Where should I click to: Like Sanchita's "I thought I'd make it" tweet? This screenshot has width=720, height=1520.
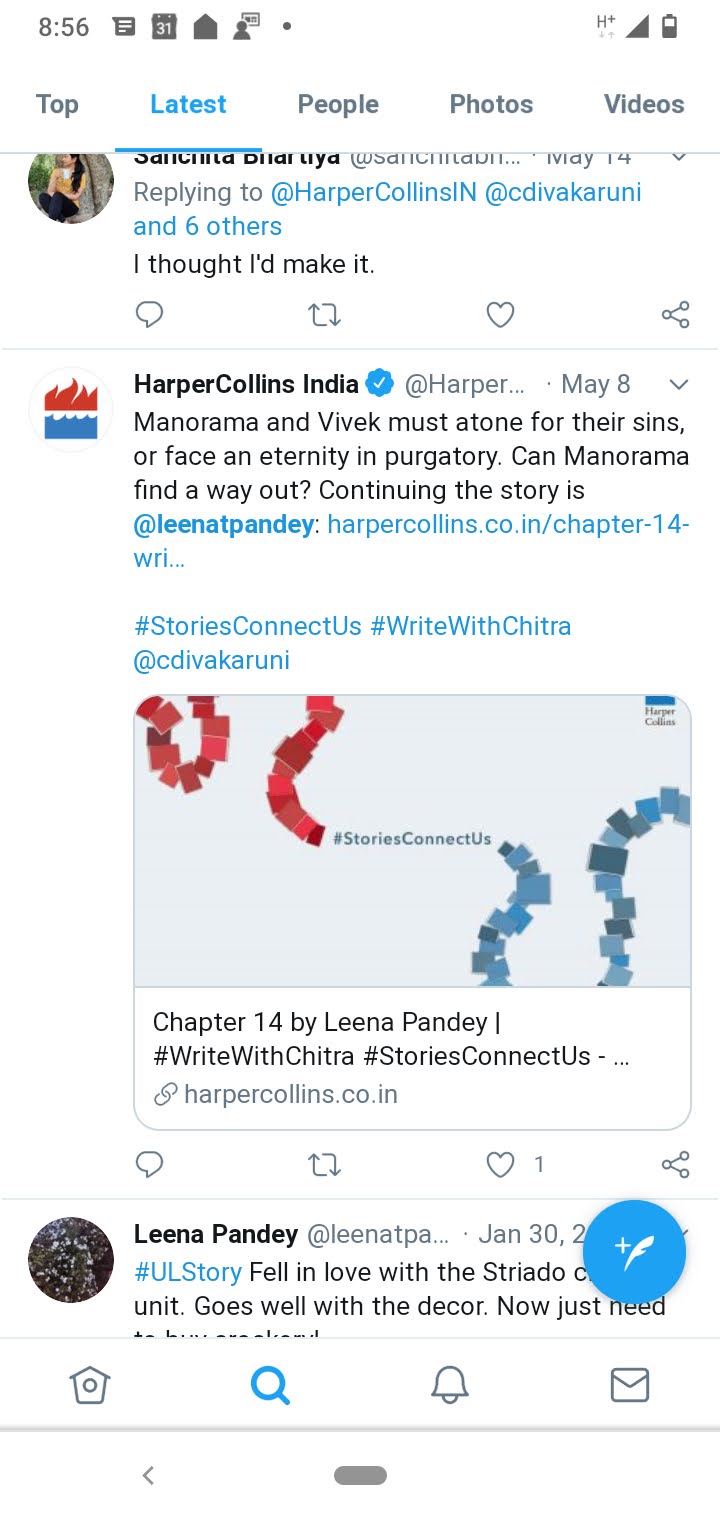(500, 315)
